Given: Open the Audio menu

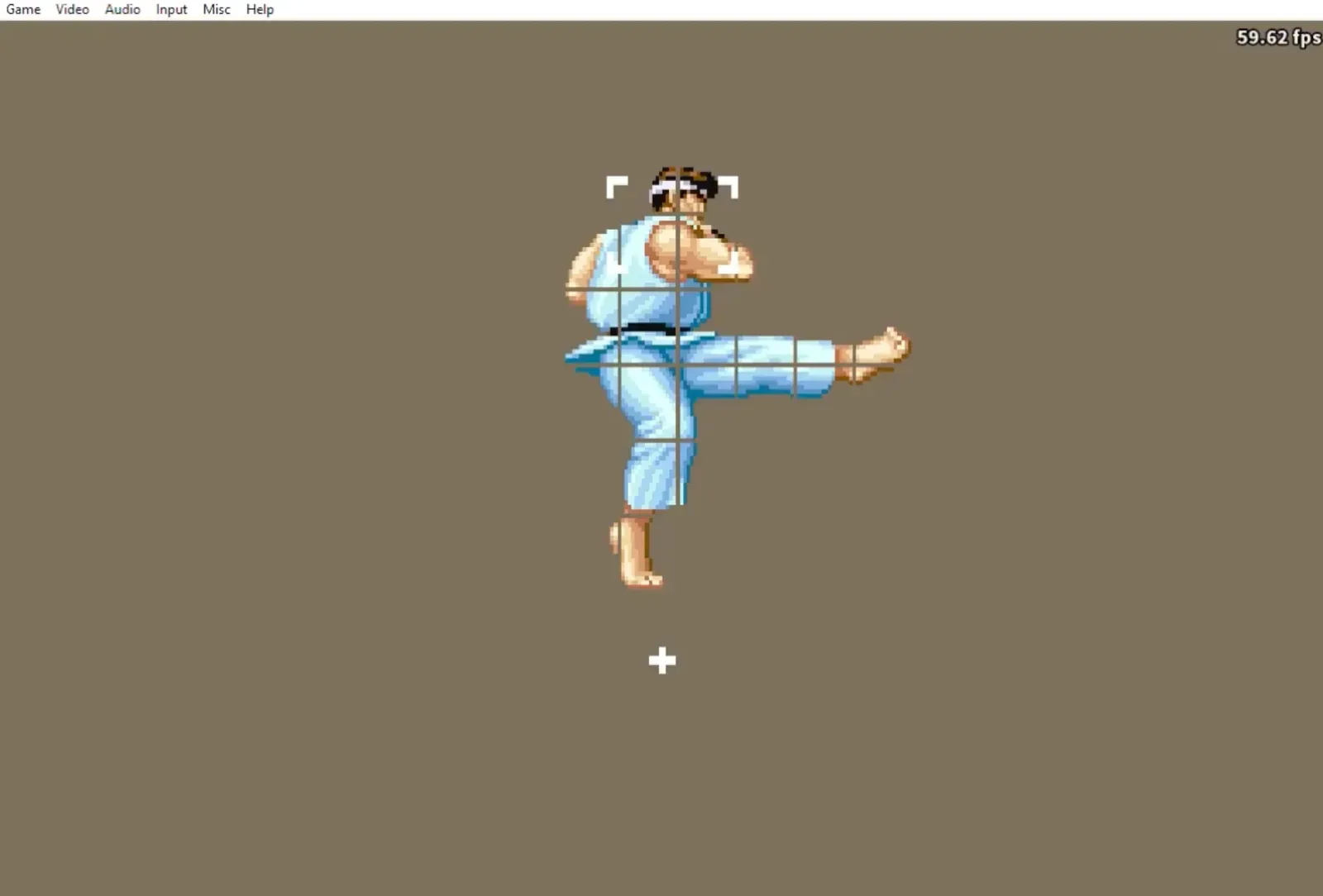Looking at the screenshot, I should 122,9.
